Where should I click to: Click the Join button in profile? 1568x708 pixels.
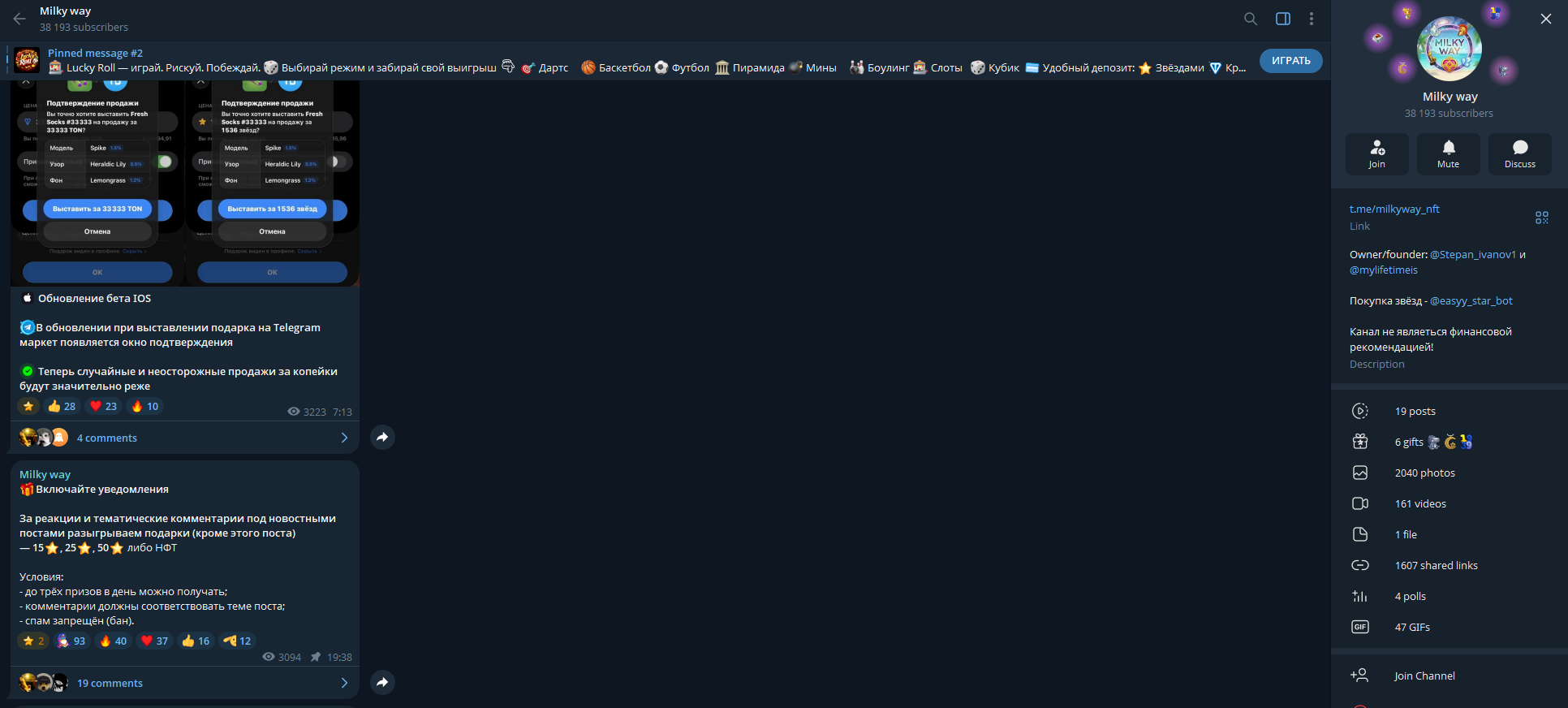(1377, 154)
